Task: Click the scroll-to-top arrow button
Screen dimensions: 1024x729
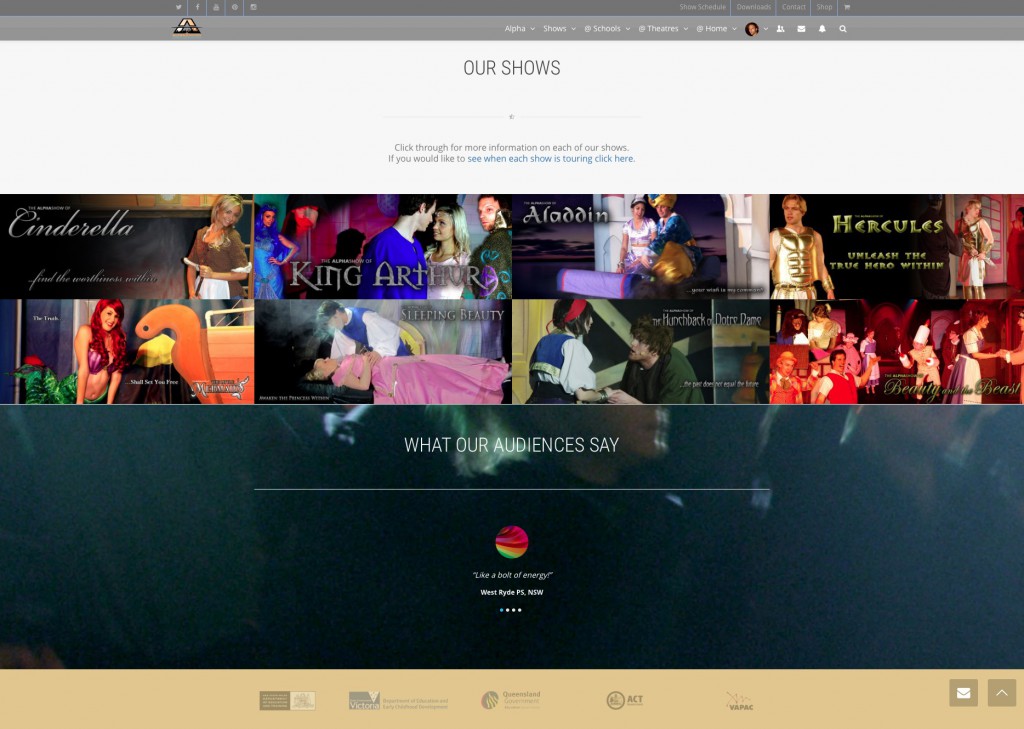Action: [x=1001, y=693]
